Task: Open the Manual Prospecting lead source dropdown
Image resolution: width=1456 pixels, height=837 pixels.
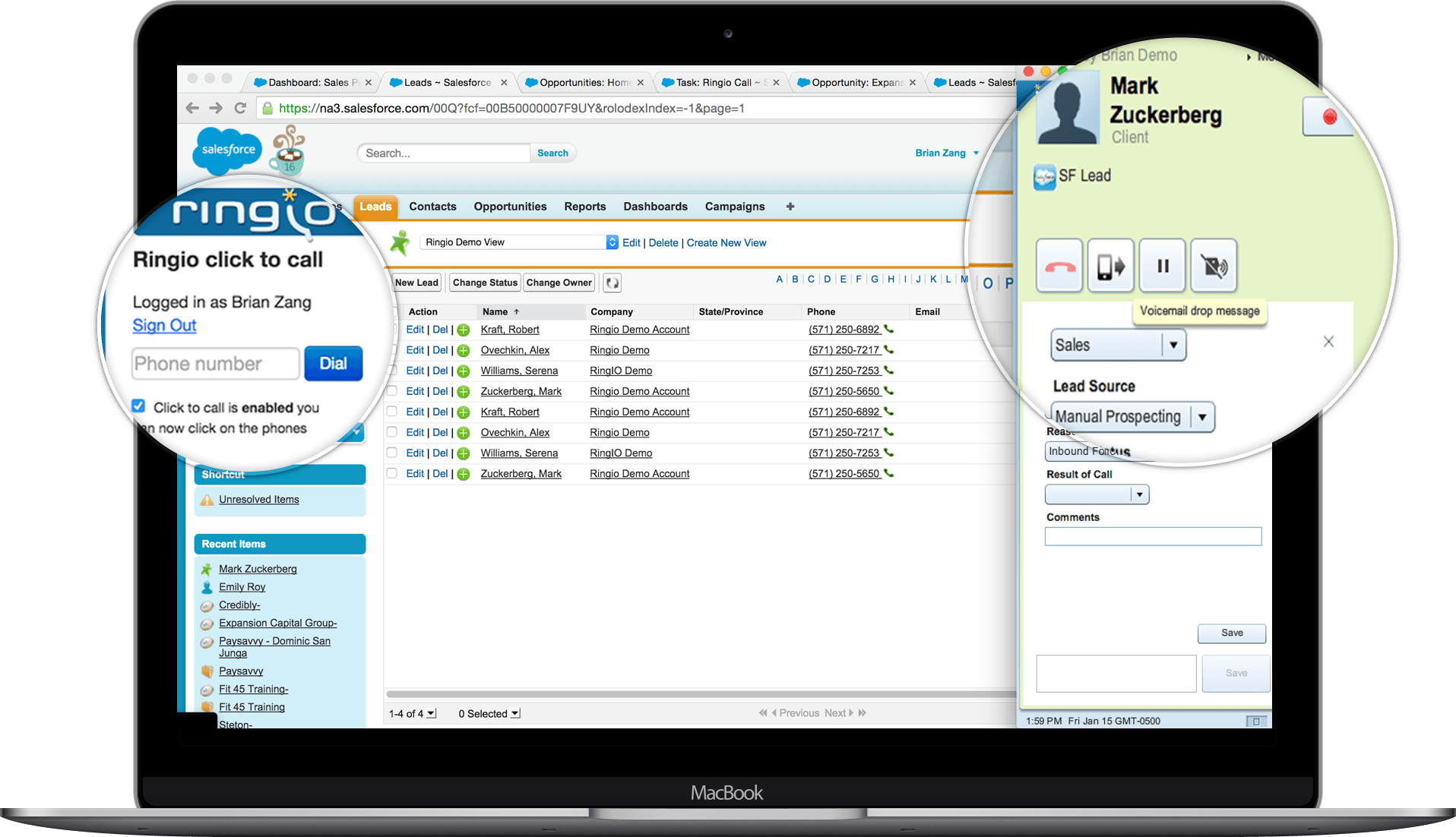Action: pos(1133,417)
